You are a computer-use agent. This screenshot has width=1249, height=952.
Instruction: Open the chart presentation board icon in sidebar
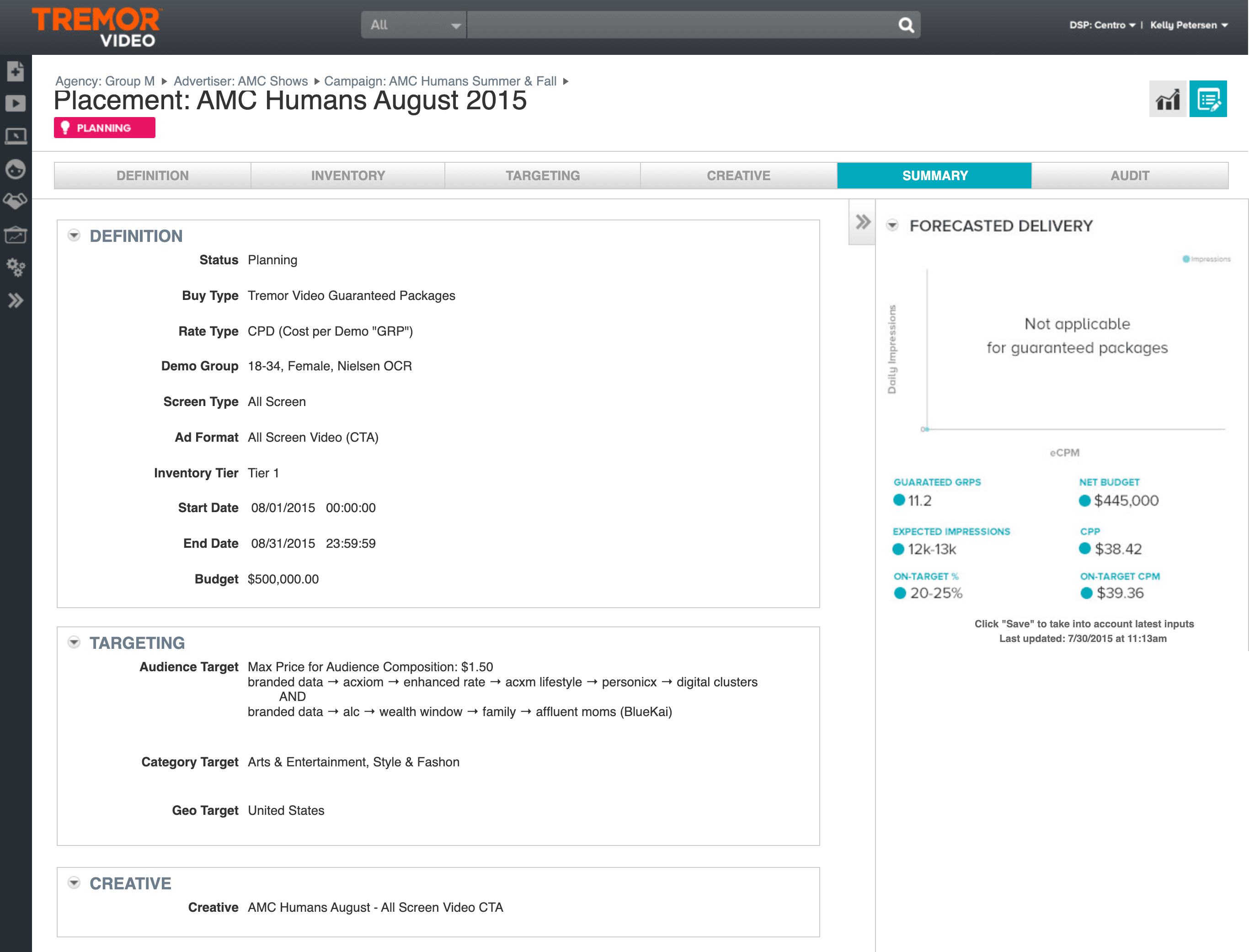point(15,235)
